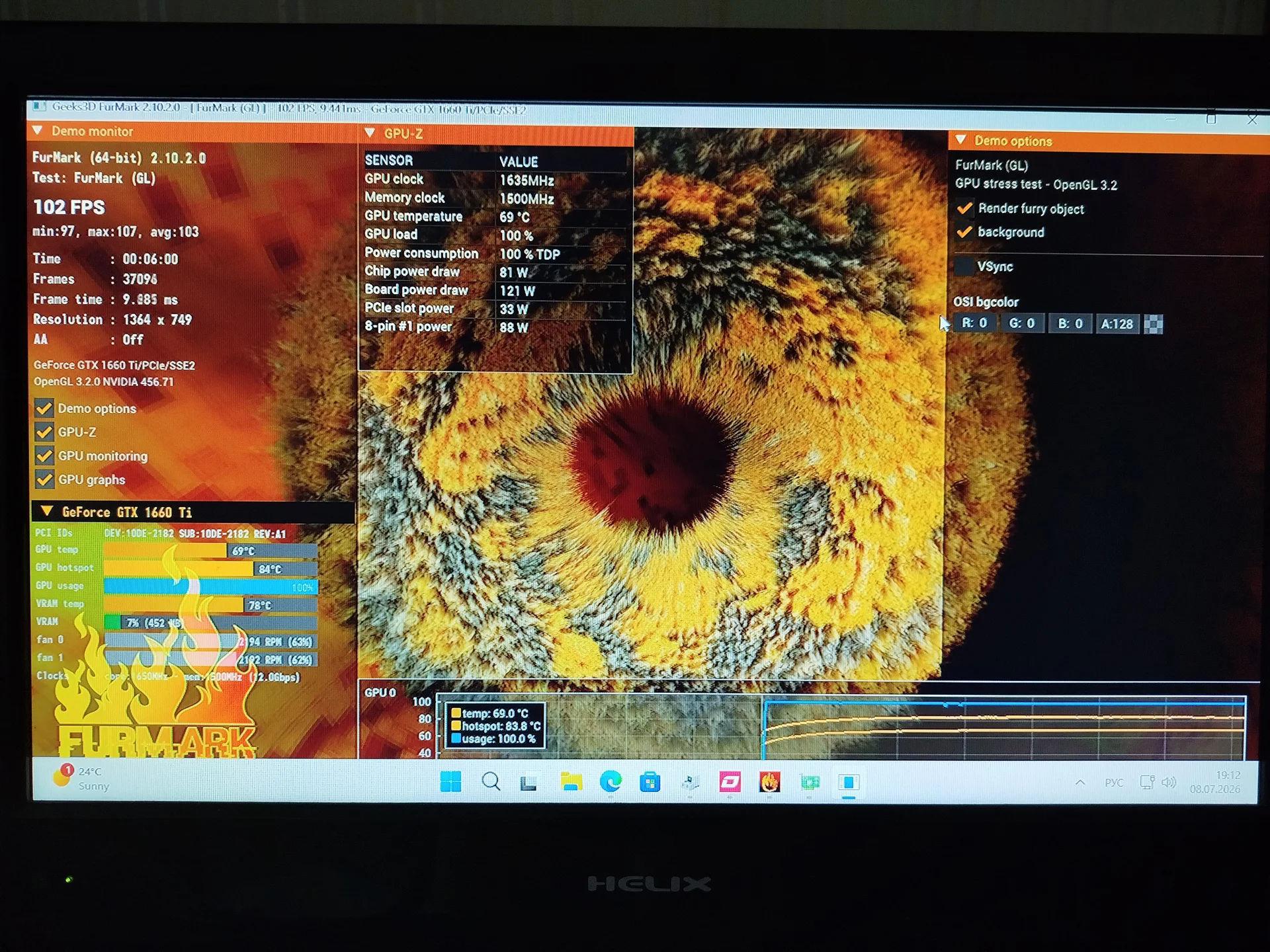This screenshot has height=952, width=1270.
Task: Open the volume tray icon
Action: 1169,783
